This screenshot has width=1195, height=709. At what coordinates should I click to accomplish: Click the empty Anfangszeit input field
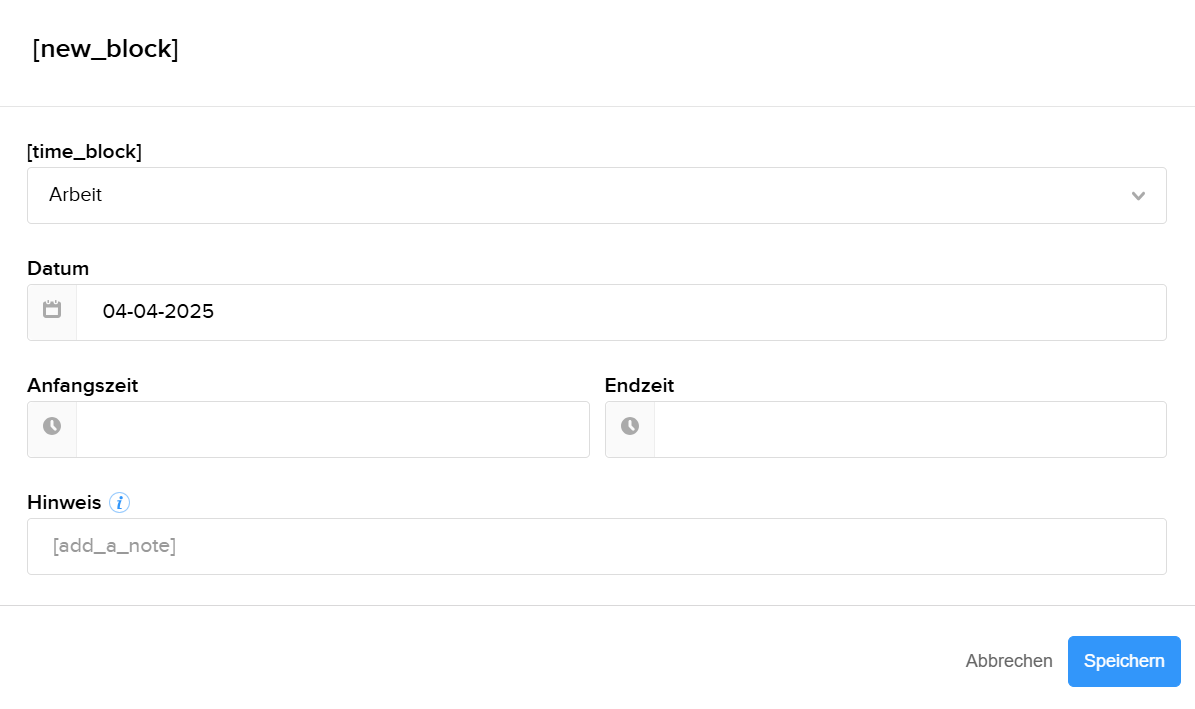point(330,428)
